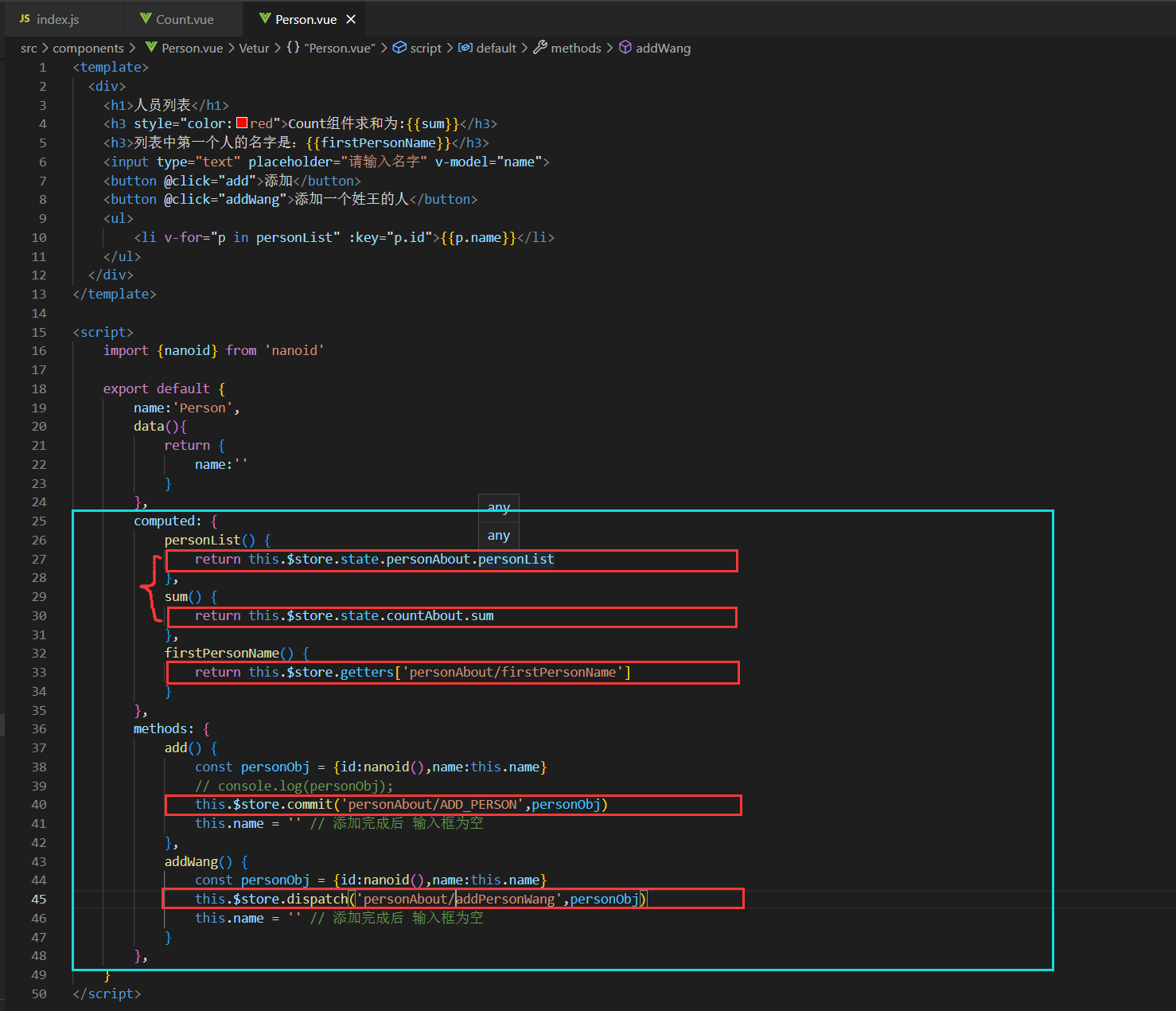1176x1011 pixels.
Task: Click the red color swatch on line 4
Action: click(x=242, y=123)
